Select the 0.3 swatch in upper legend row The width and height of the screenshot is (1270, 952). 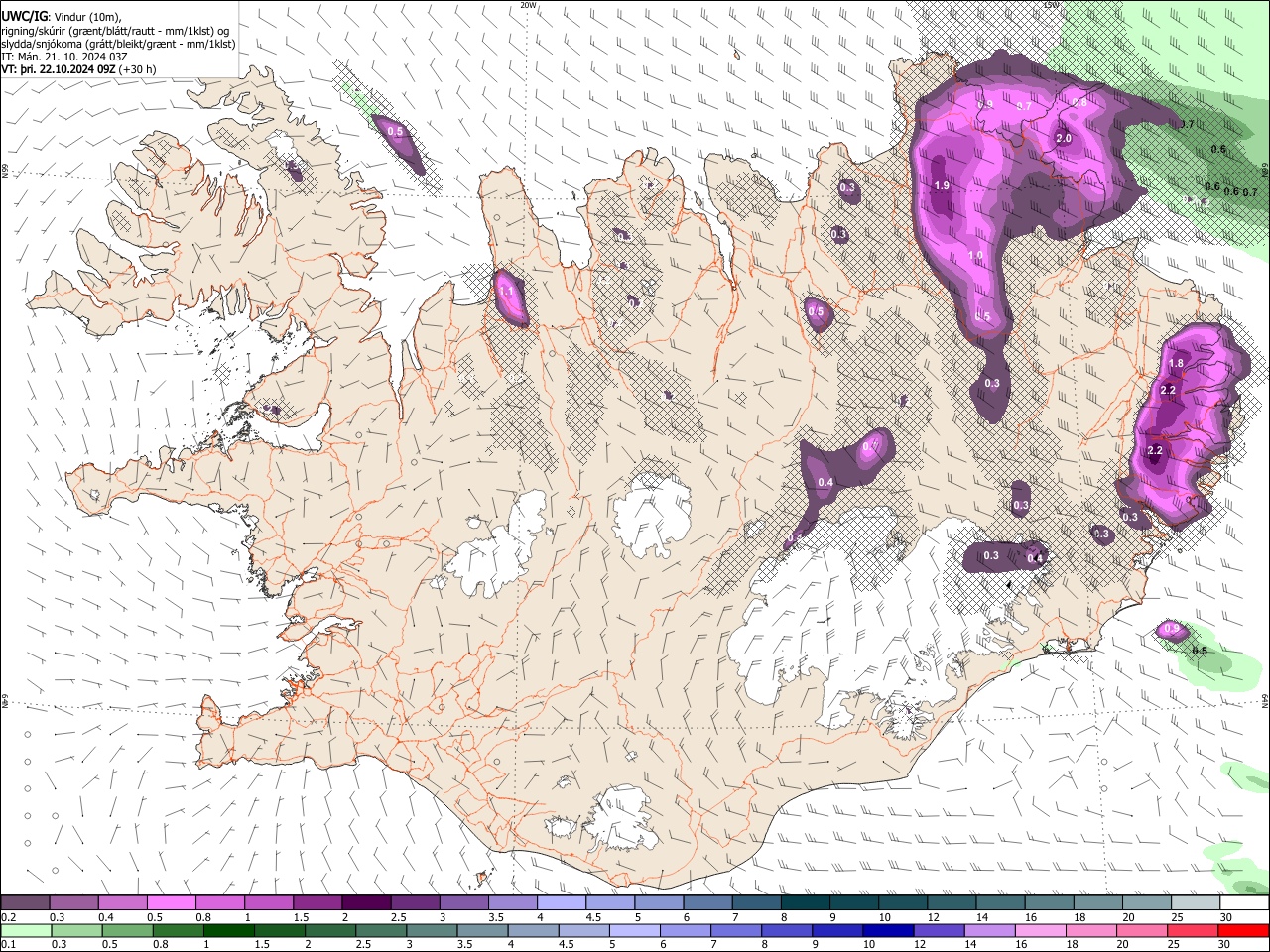pyautogui.click(x=73, y=903)
